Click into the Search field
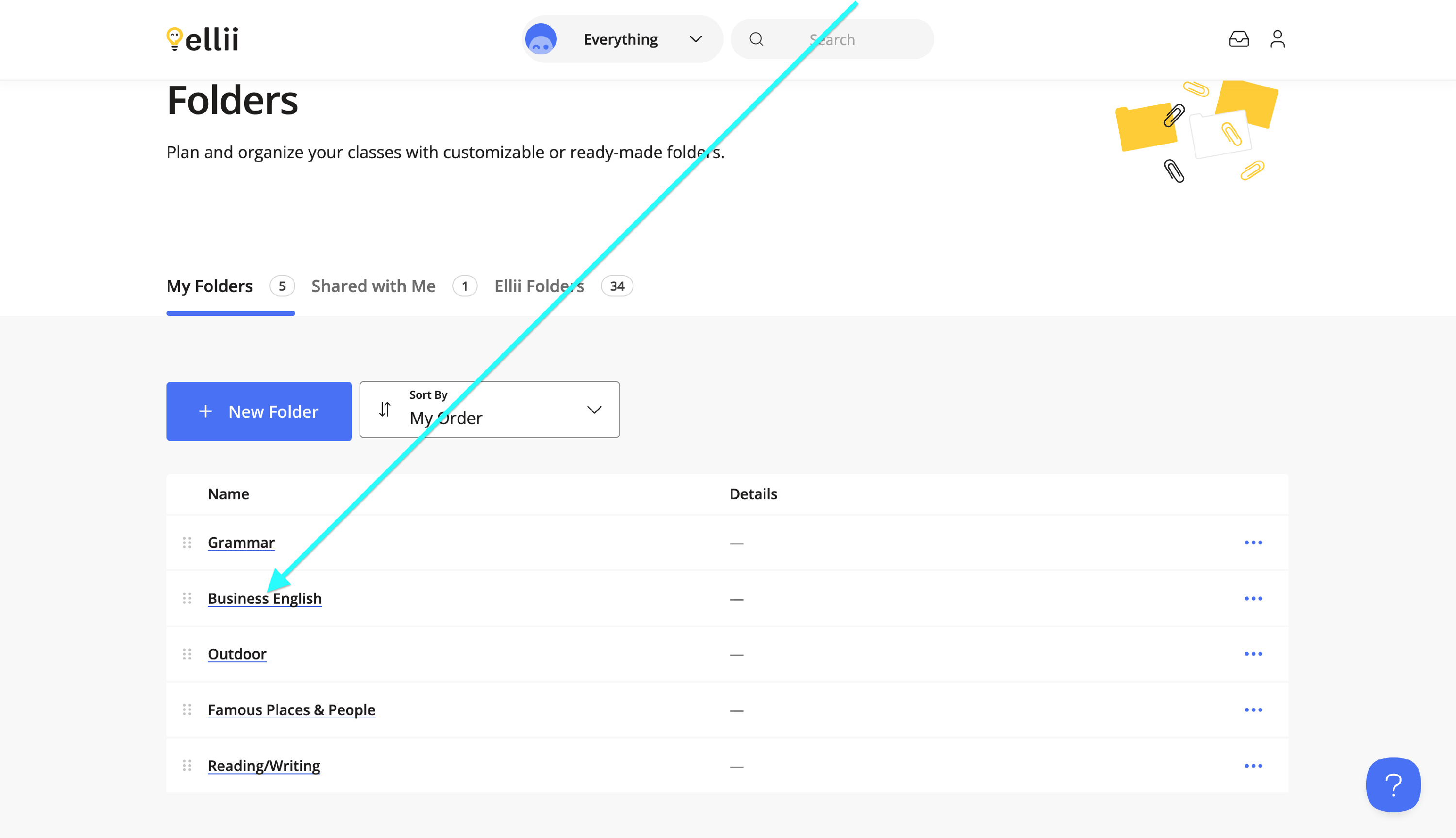 852,39
